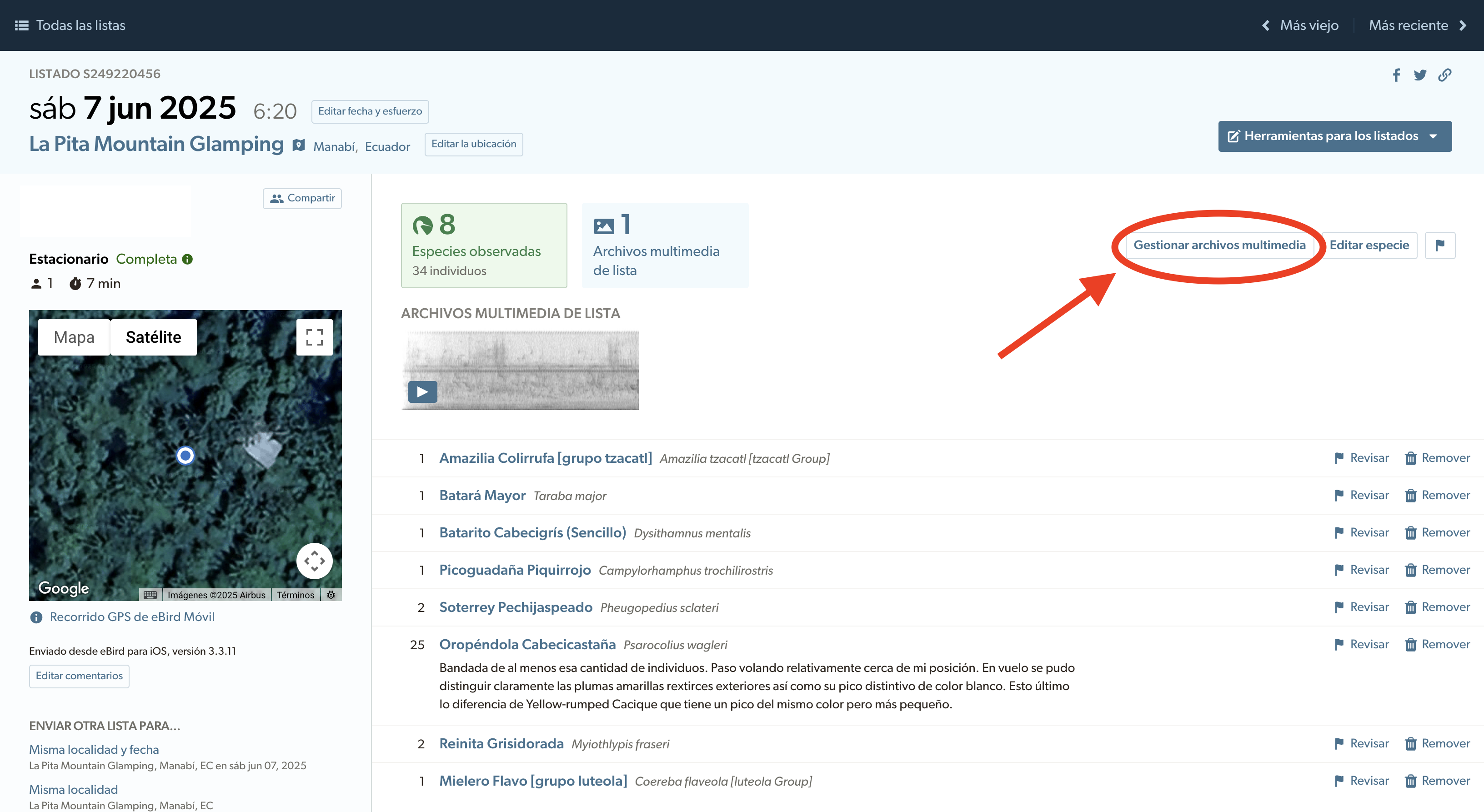Open Oropéndola Cabecicastaña species link

(x=527, y=644)
